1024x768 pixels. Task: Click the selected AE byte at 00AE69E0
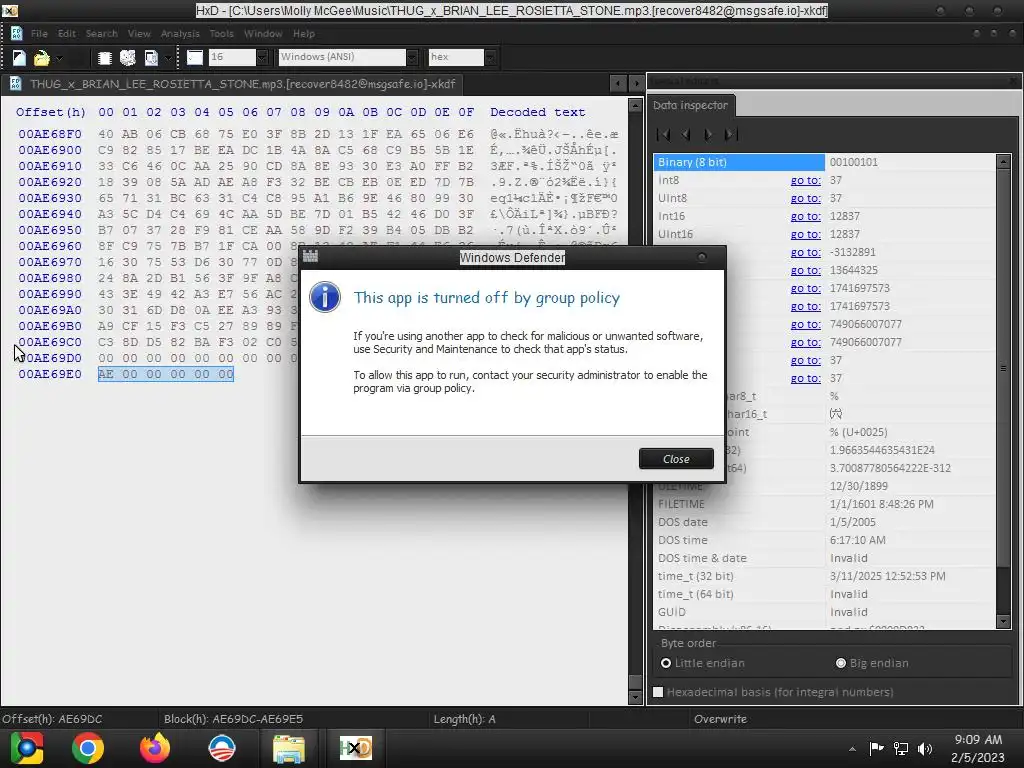click(106, 374)
